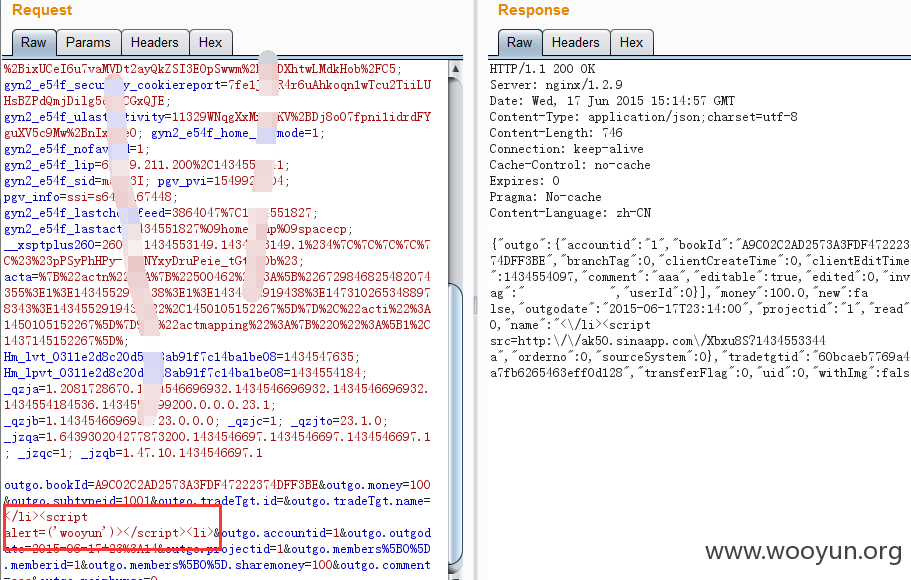
Task: Open the Response Hex tab
Action: point(632,42)
